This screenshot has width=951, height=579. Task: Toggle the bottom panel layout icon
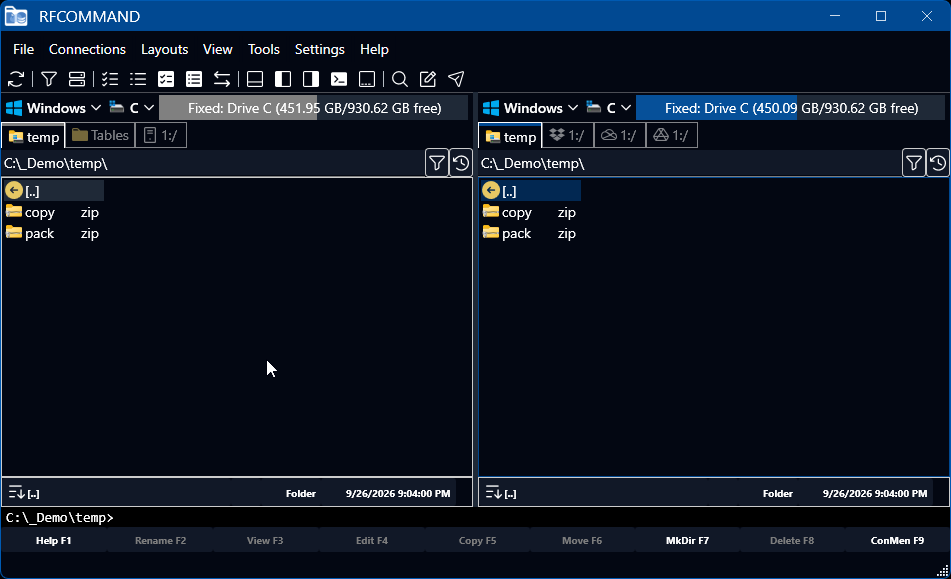pyautogui.click(x=255, y=79)
